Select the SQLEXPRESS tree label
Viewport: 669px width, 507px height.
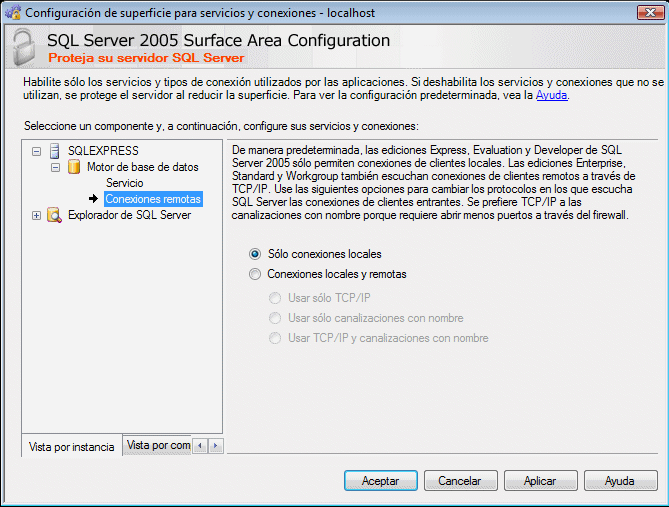click(103, 151)
